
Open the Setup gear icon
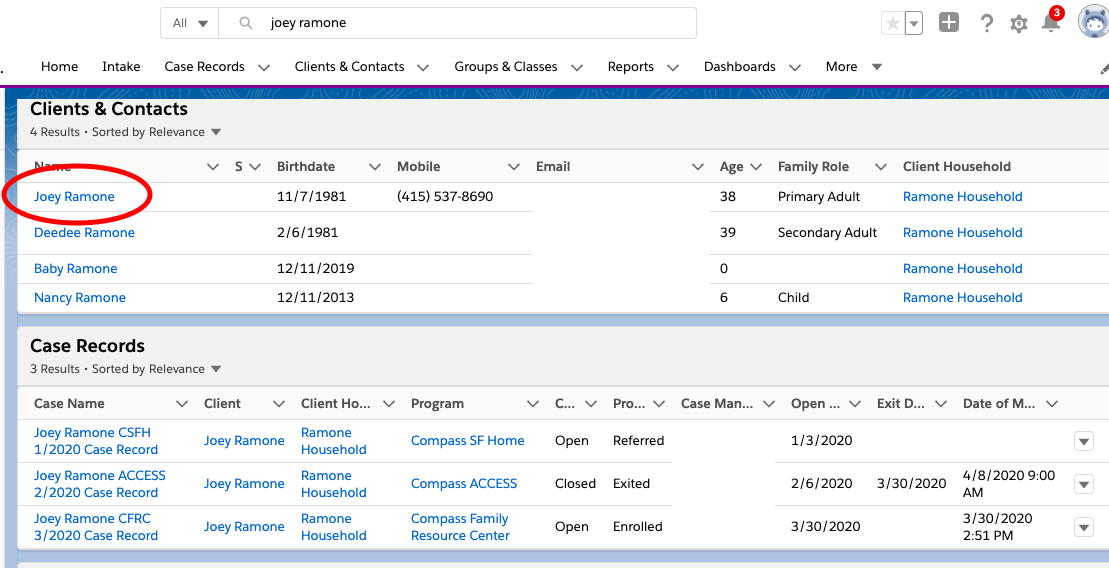point(1018,24)
